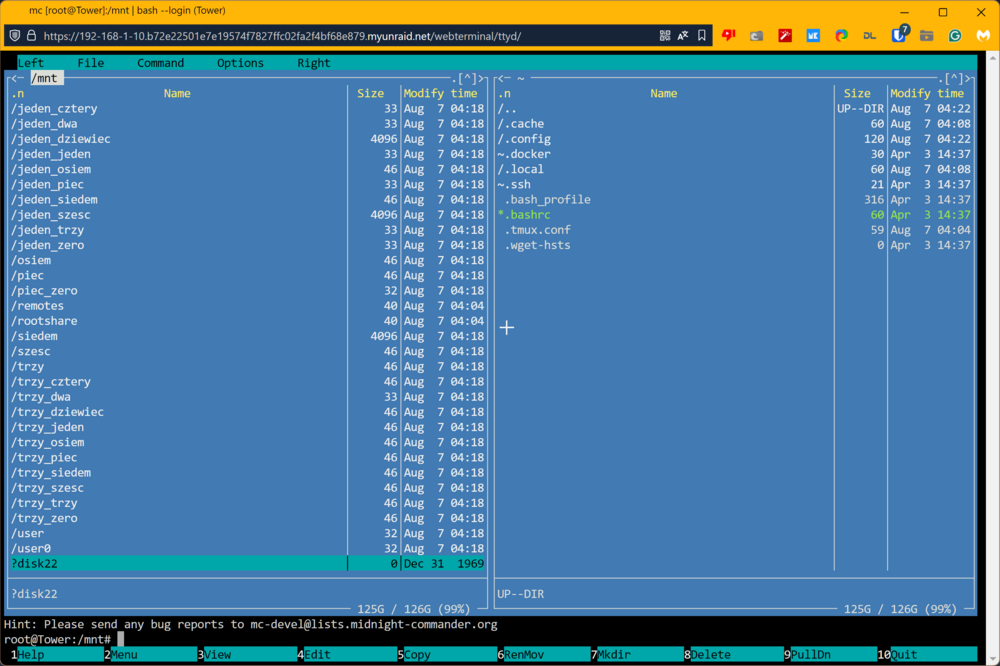Open the blue MK extension
The height and width of the screenshot is (666, 1000).
click(x=813, y=36)
